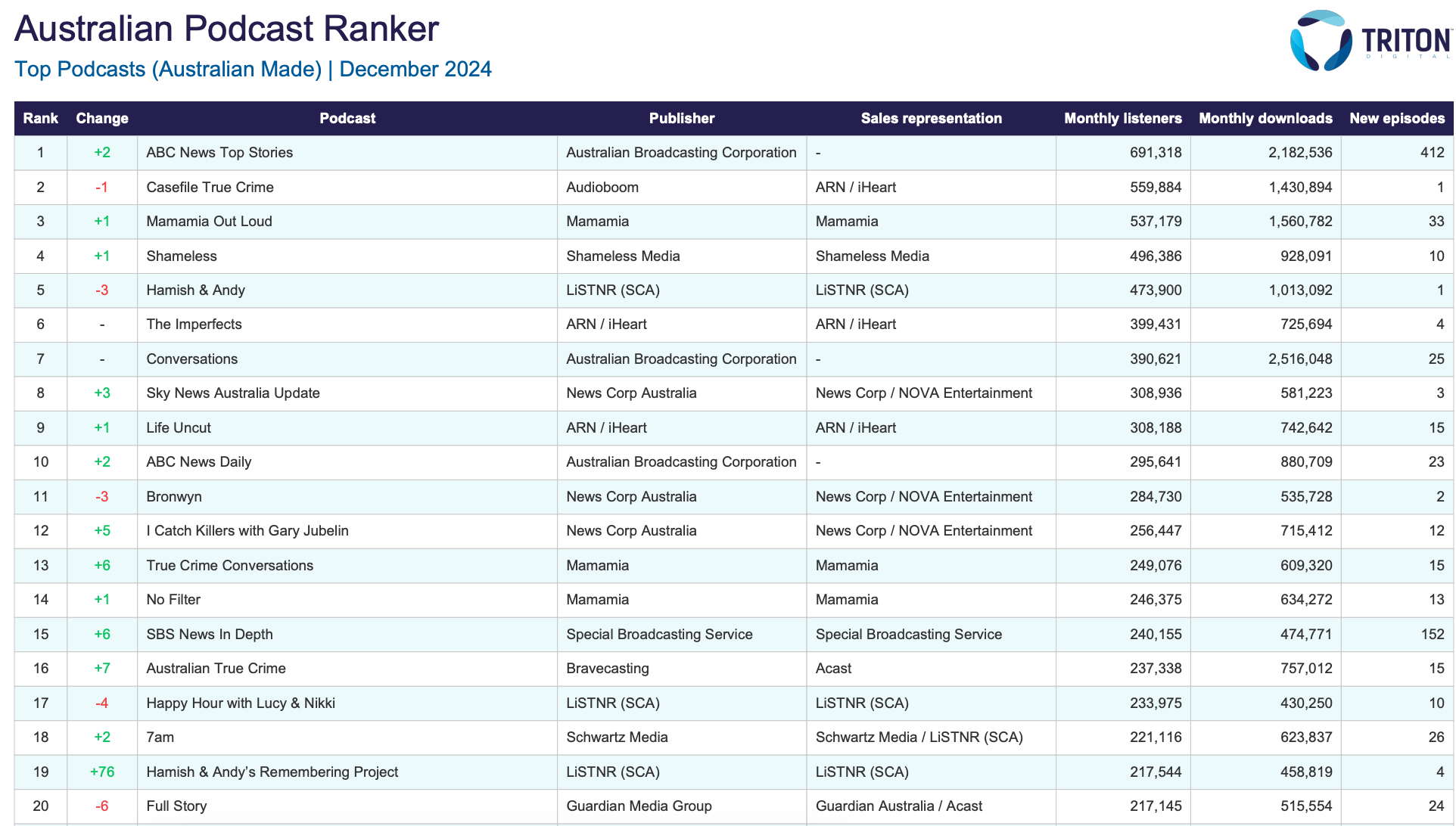Click the 1,013,092 monthly downloads value

[1300, 290]
